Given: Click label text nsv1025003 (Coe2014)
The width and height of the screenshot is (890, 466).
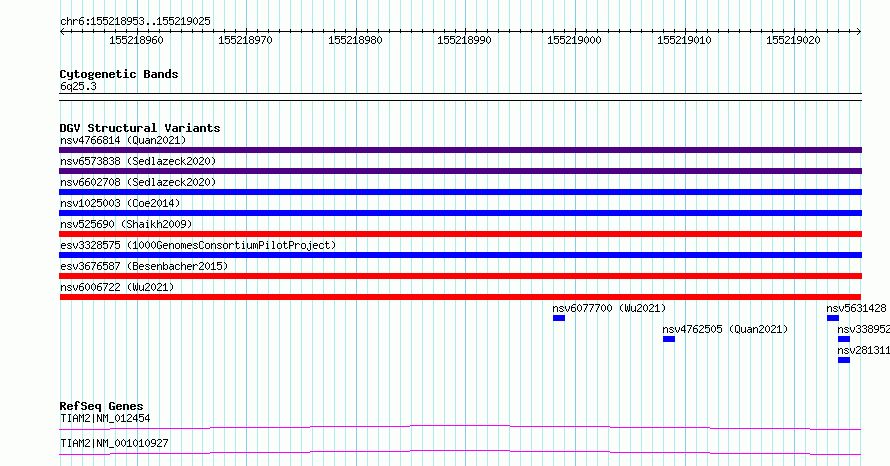Looking at the screenshot, I should click(120, 203).
